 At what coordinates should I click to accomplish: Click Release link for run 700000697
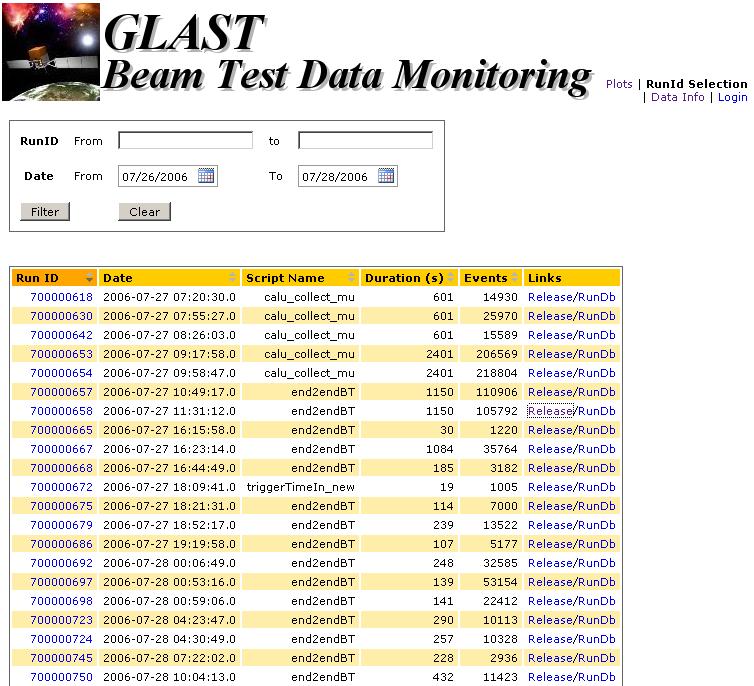pos(550,582)
